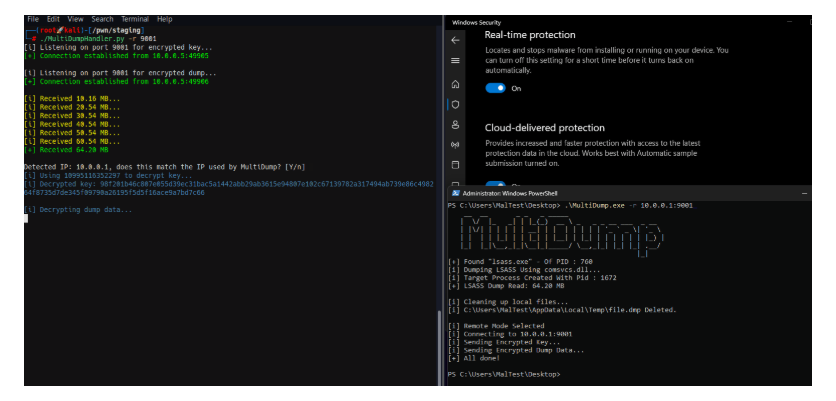Click the 'file.dmp Deleted' line in PowerShell
This screenshot has width=836, height=401.
pos(562,310)
